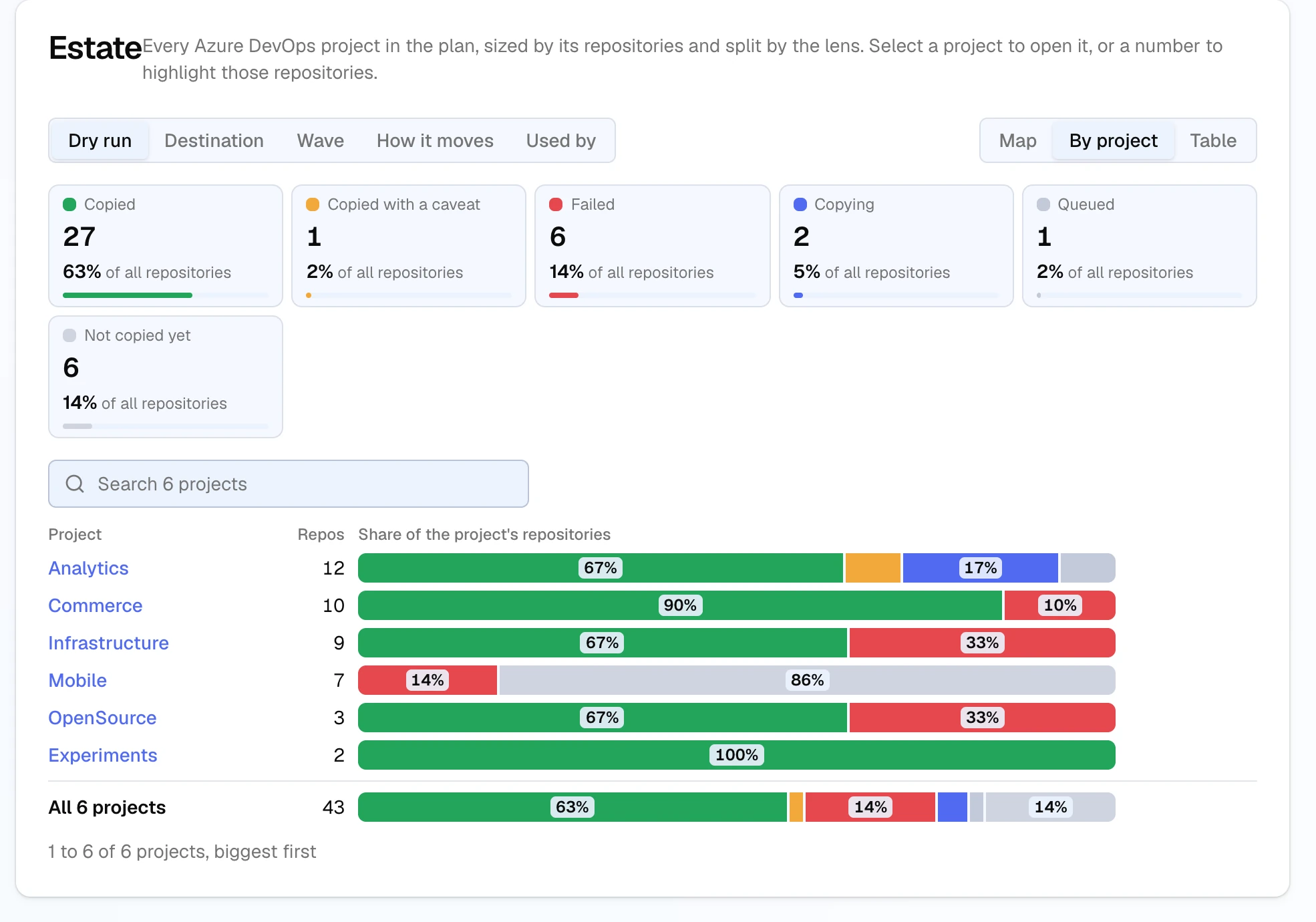The height and width of the screenshot is (922, 1316).
Task: Click the red 14% segment in Mobile bar
Action: (x=428, y=680)
